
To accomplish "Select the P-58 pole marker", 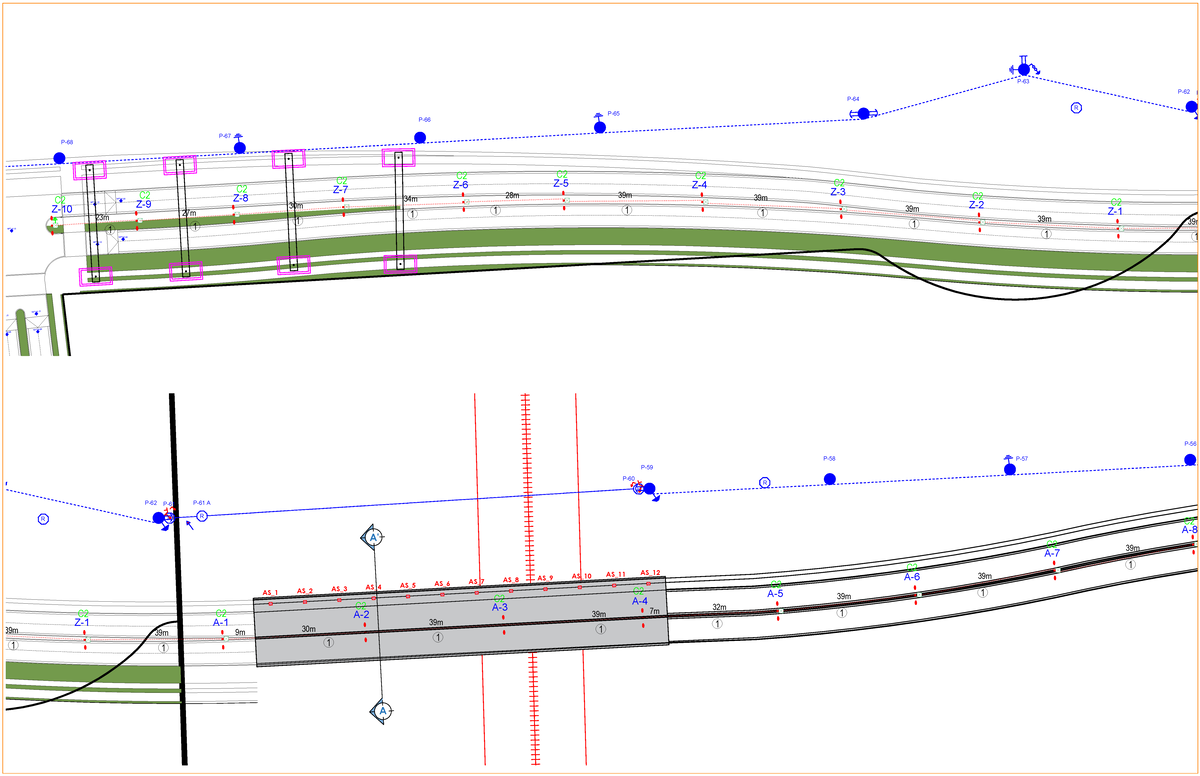I will 829,479.
